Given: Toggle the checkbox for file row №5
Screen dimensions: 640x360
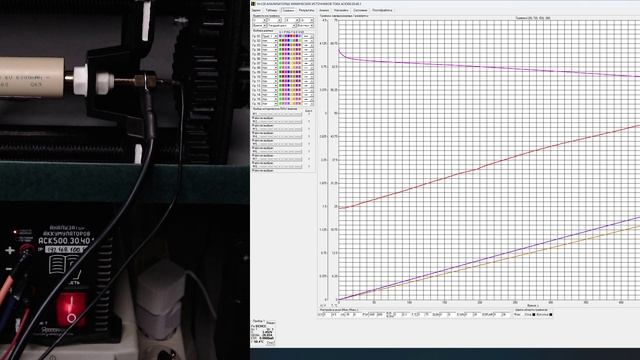Looking at the screenshot, I should [x=309, y=144].
